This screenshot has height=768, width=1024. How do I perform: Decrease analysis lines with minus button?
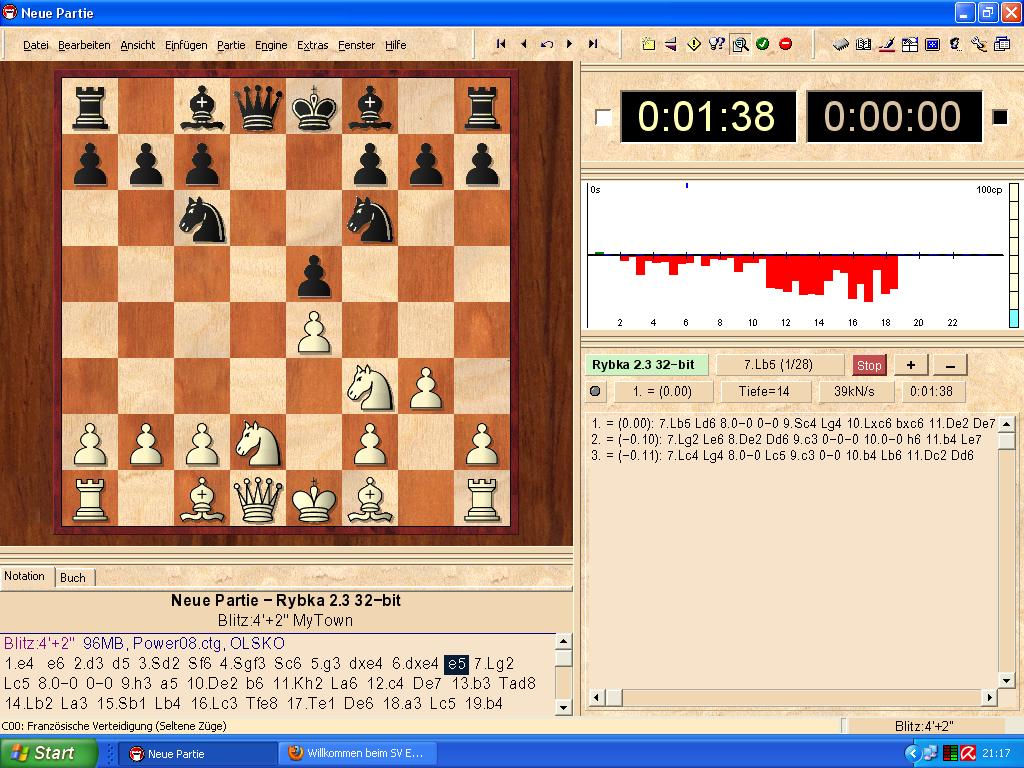point(950,365)
